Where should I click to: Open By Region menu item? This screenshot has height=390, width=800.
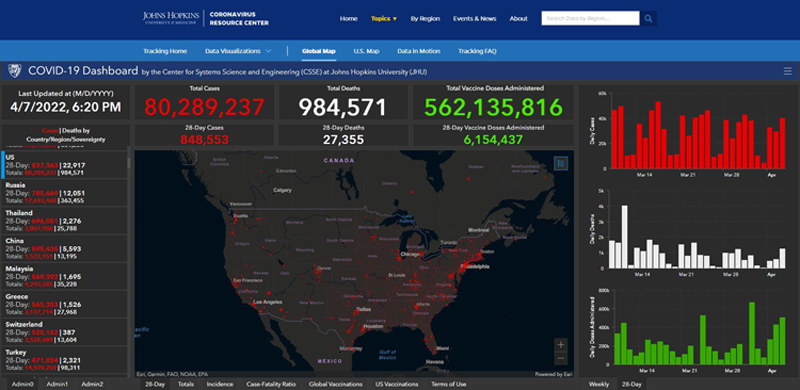click(x=425, y=18)
